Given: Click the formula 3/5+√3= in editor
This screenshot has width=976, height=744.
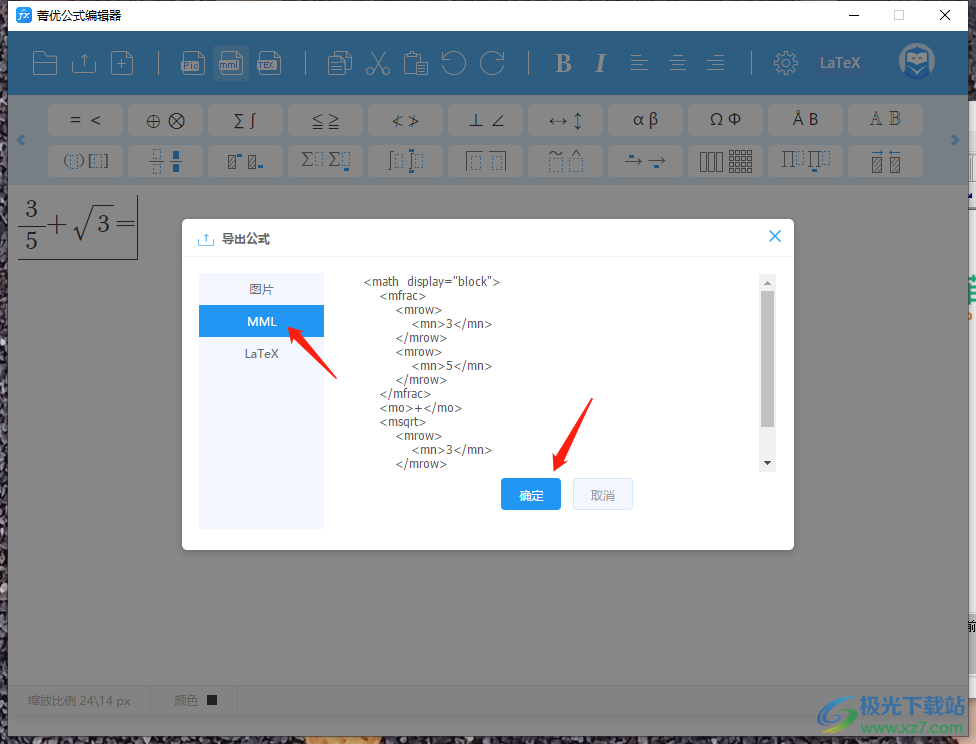Looking at the screenshot, I should [78, 225].
